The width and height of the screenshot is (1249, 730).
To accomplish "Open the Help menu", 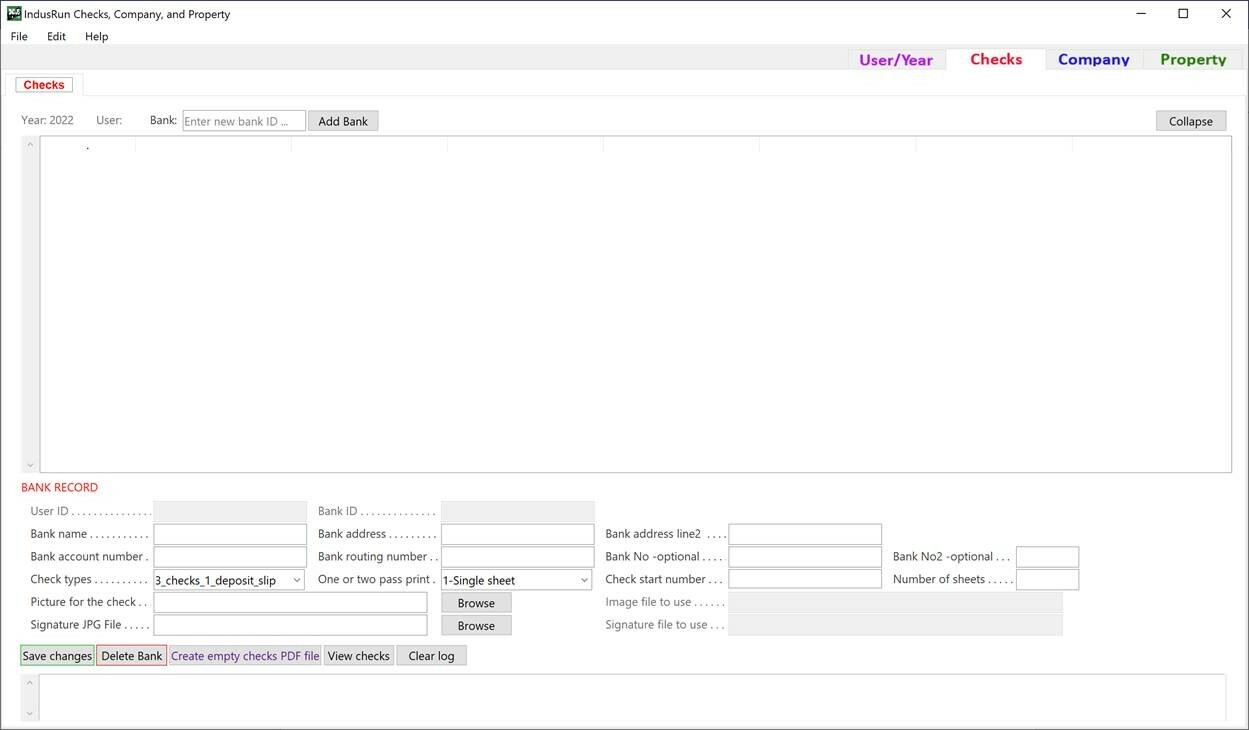I will click(96, 36).
